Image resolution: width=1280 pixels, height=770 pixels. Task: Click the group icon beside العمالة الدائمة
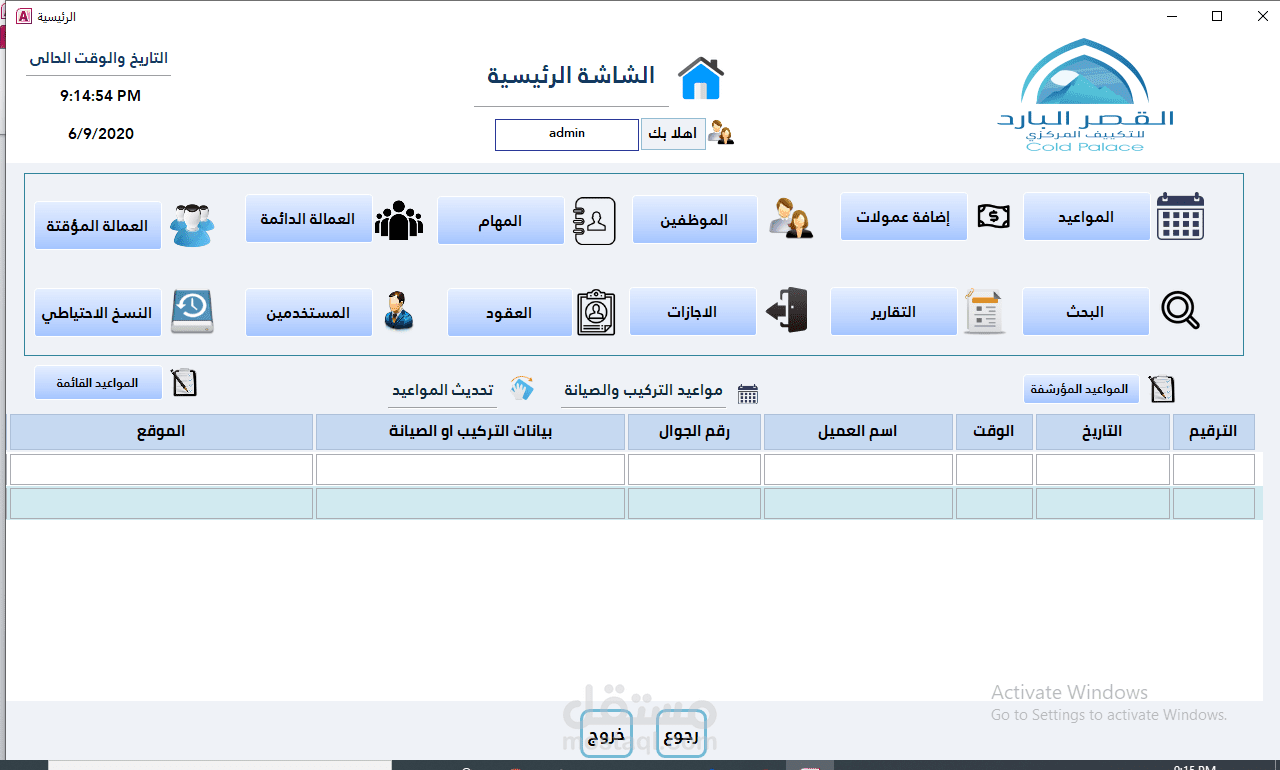pyautogui.click(x=399, y=219)
